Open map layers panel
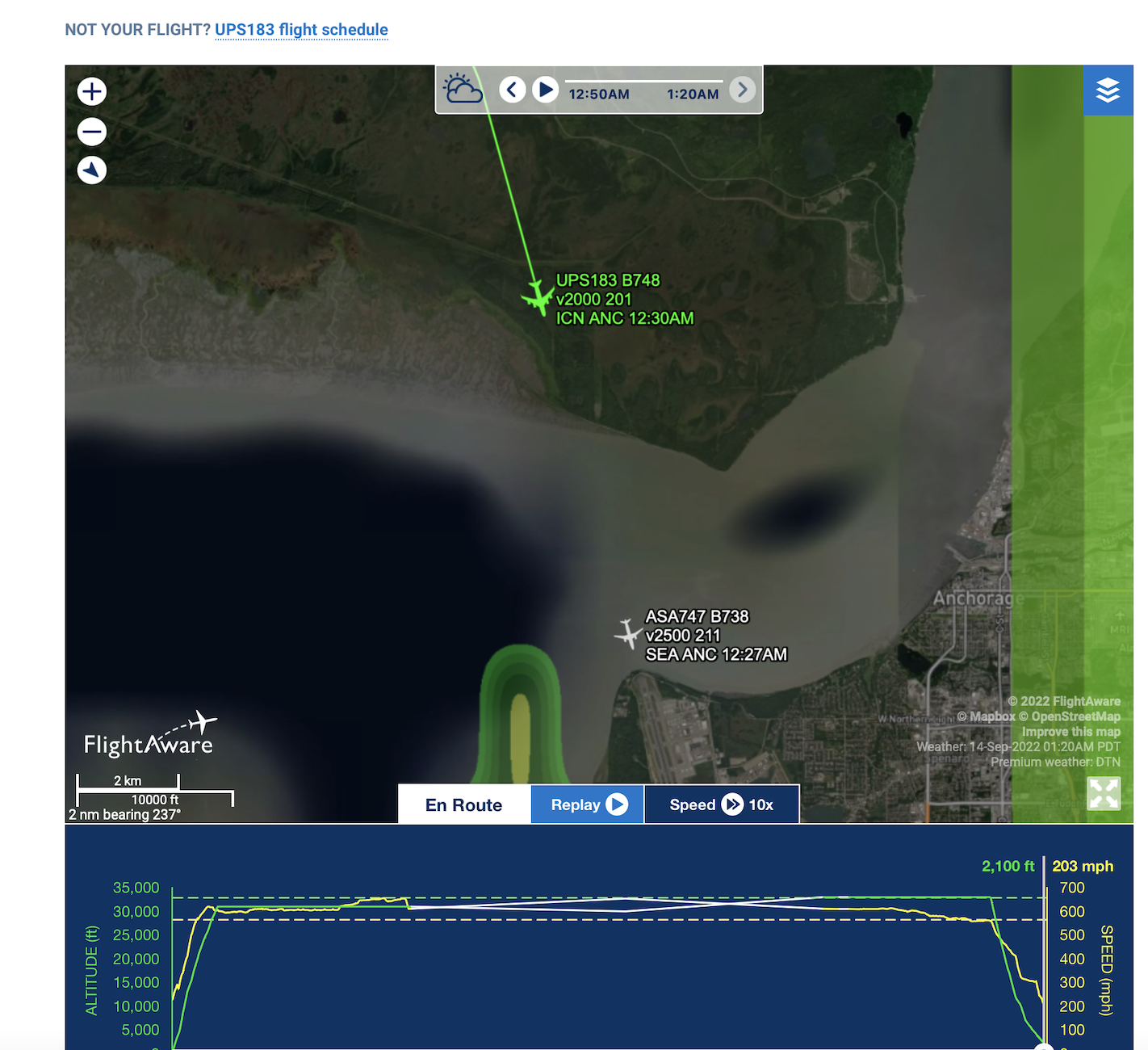Viewport: 1148px width, 1050px height. click(1108, 90)
